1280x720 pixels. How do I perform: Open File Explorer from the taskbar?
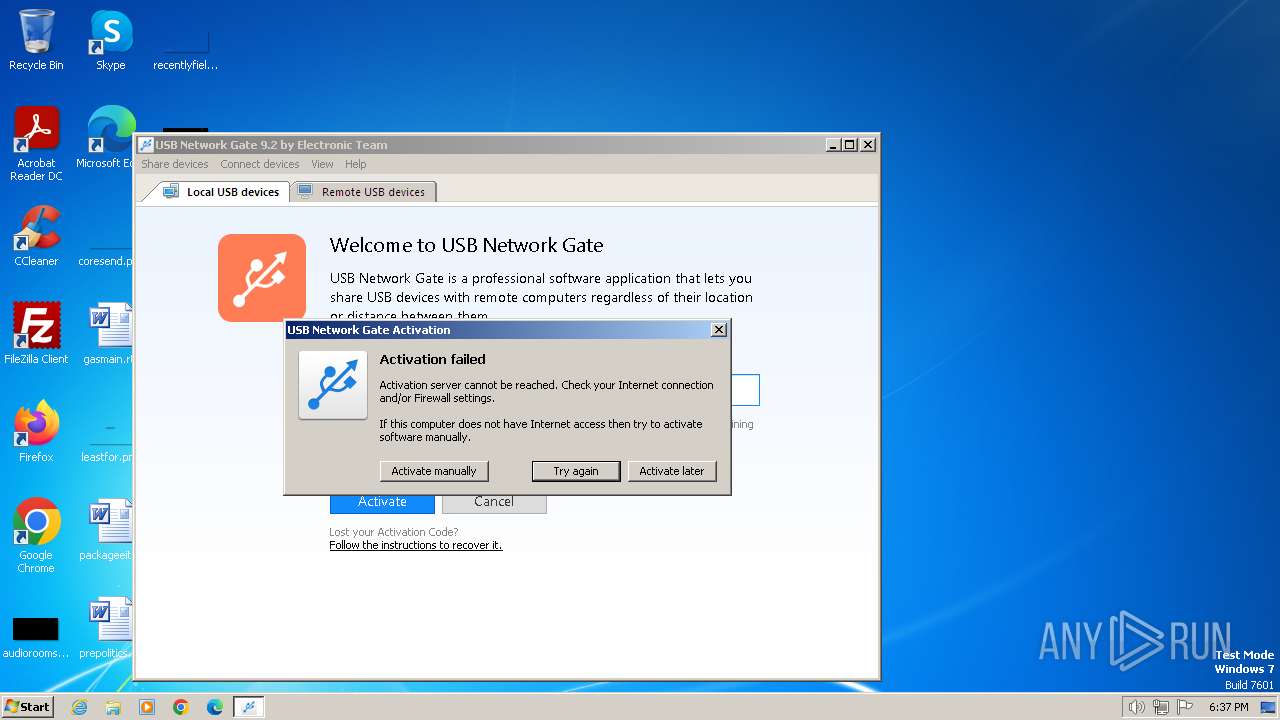pyautogui.click(x=113, y=707)
